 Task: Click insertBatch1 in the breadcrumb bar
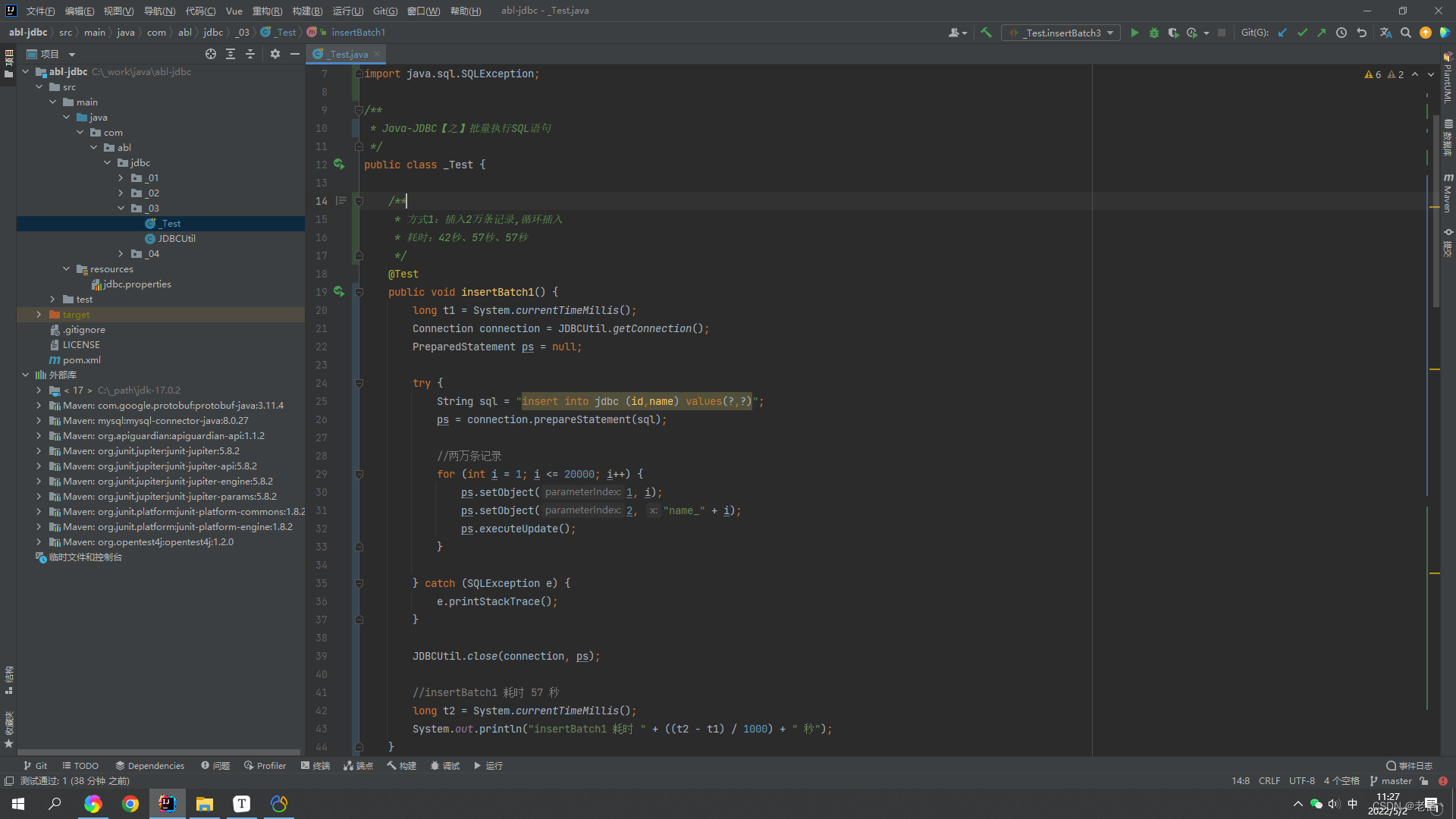358,33
